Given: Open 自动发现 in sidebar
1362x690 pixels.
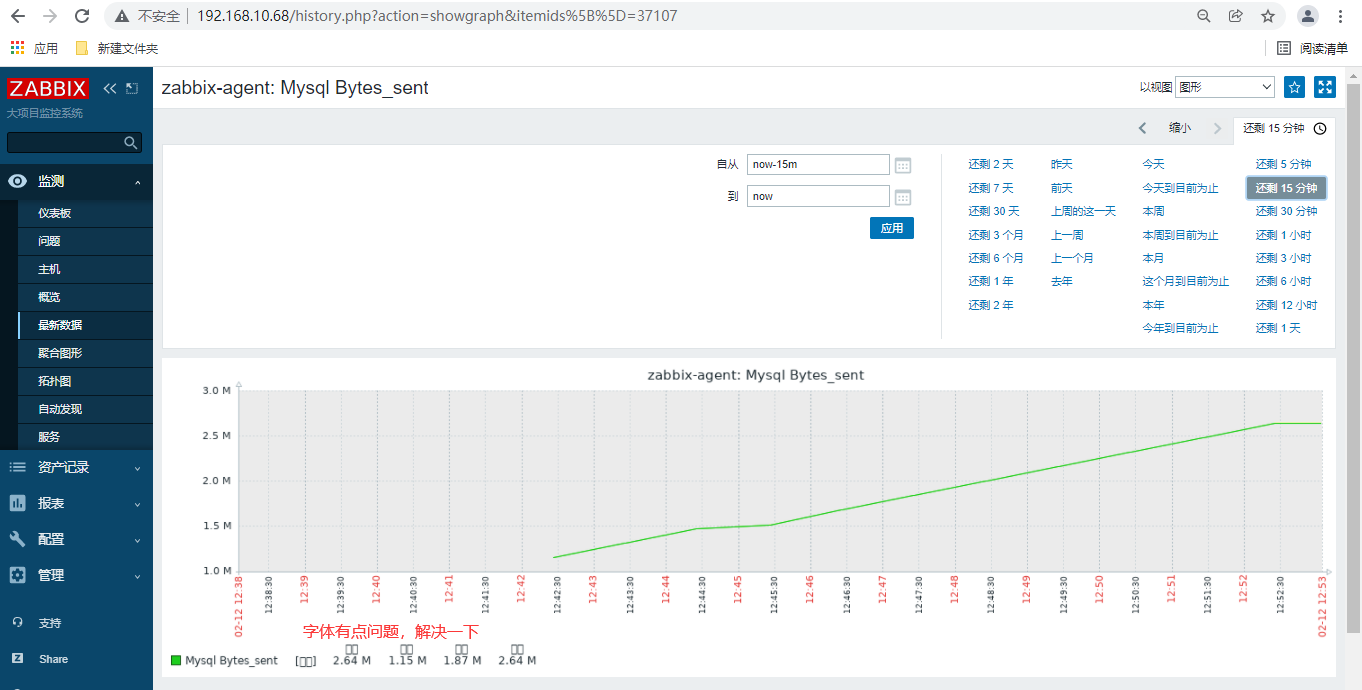Looking at the screenshot, I should click(x=85, y=409).
